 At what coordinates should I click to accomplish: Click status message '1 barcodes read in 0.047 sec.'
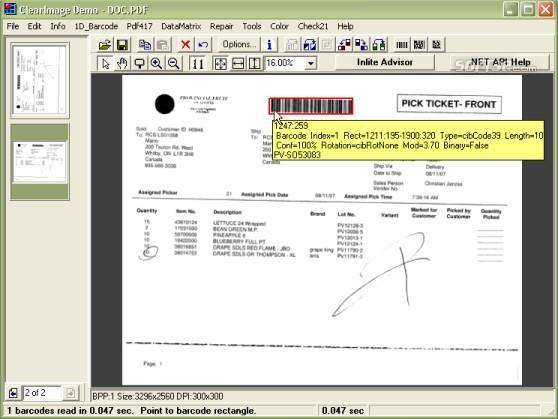point(70,411)
